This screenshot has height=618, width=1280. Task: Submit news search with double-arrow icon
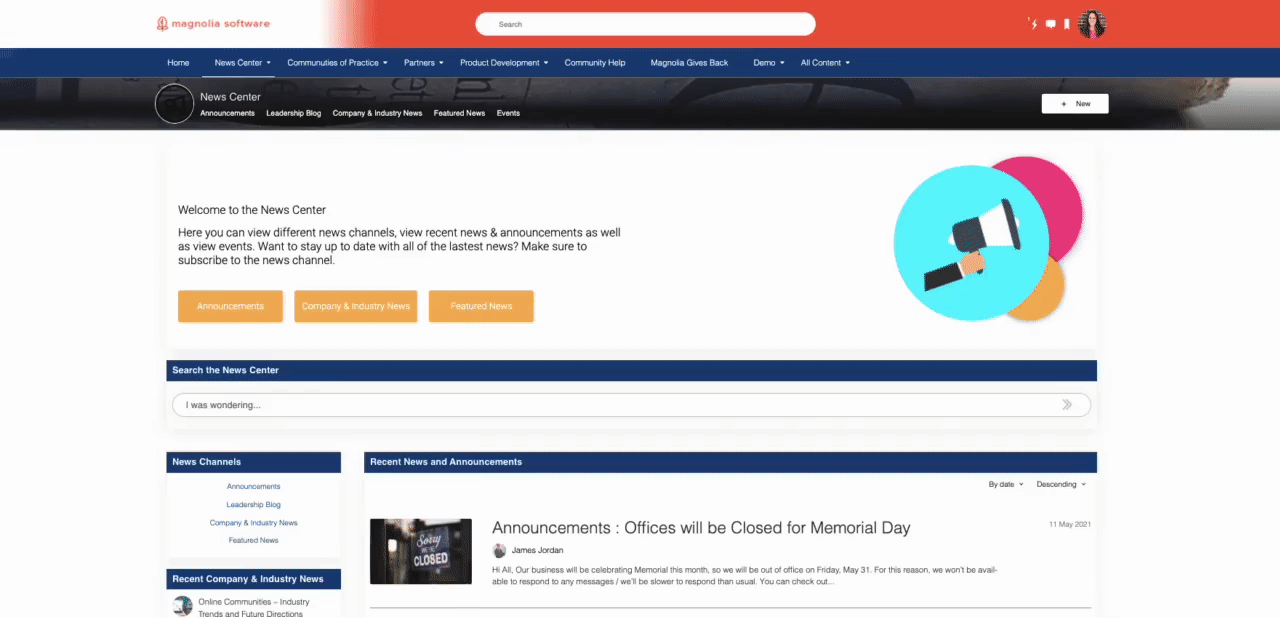coord(1067,405)
